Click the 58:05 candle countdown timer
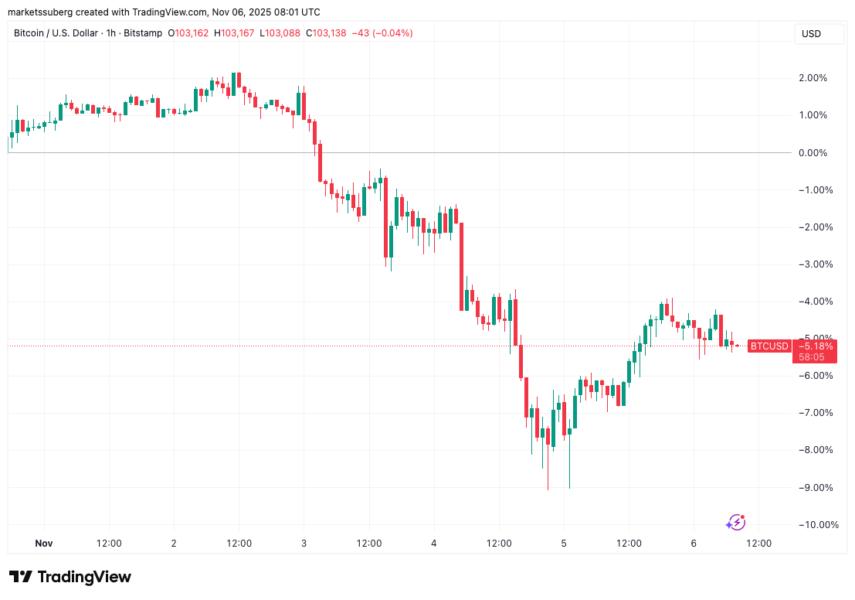This screenshot has height=600, width=855. coord(812,356)
